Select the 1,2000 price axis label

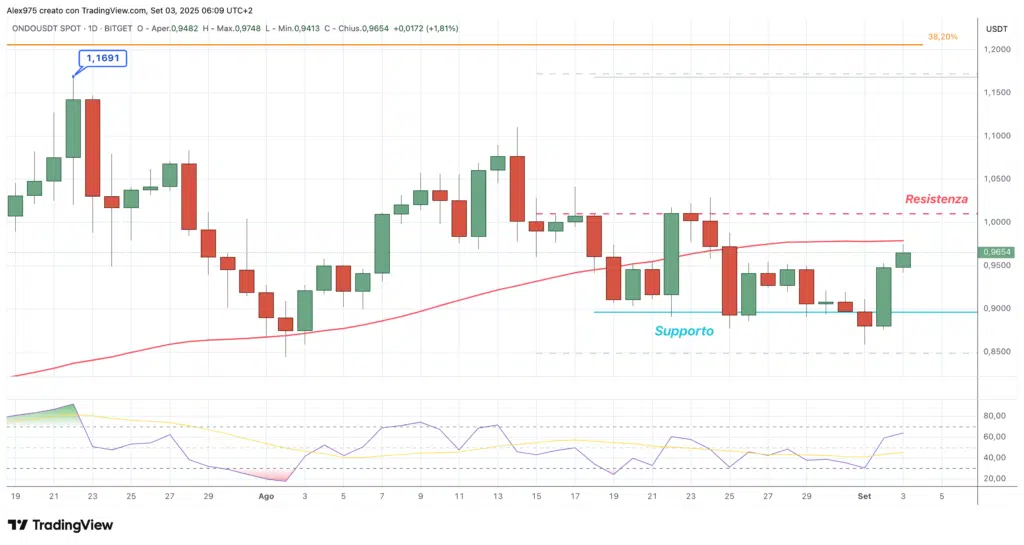(997, 50)
